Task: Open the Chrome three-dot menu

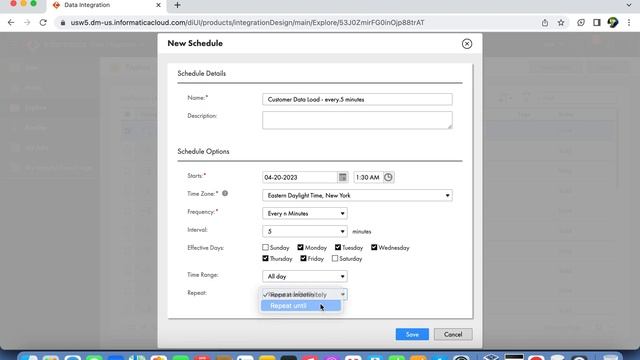Action: coord(629,22)
